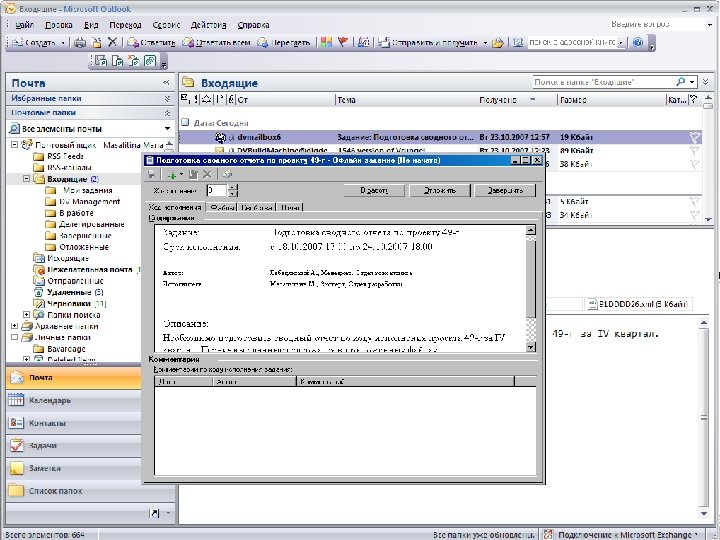Click the Inbox folder search field
720x540 pixels.
pos(604,82)
